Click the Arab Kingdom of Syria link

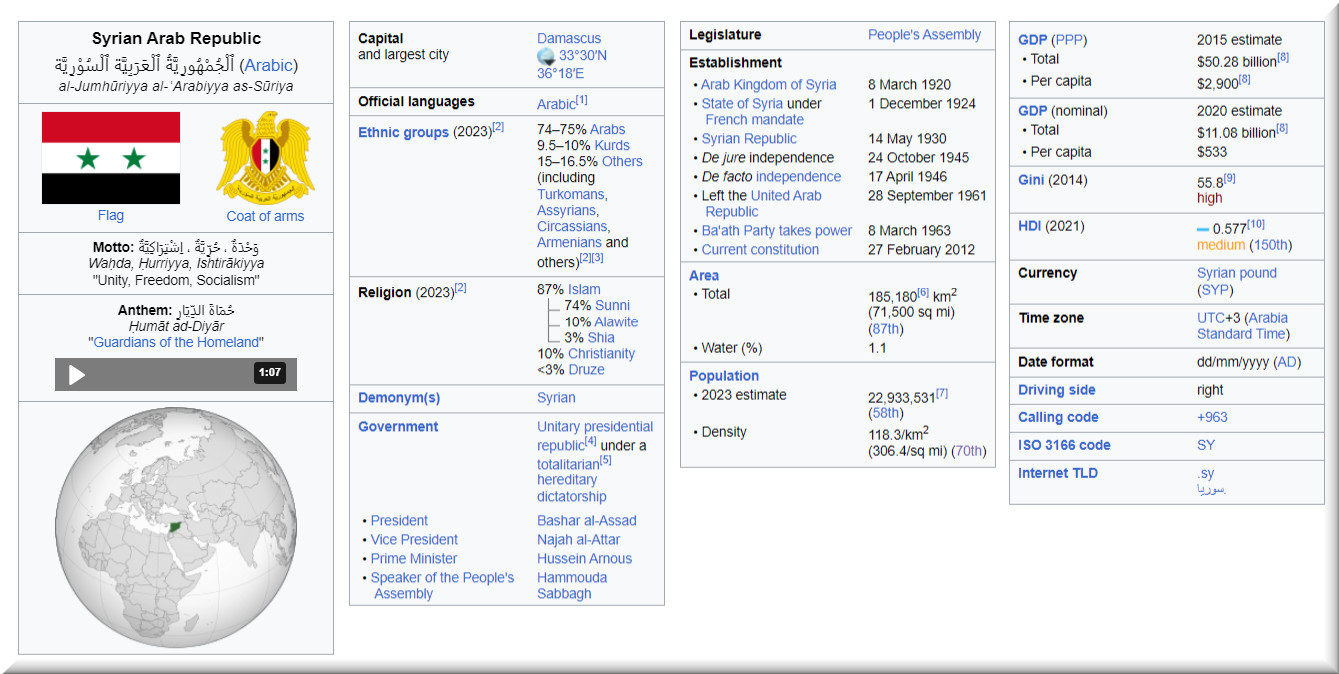pyautogui.click(x=768, y=85)
